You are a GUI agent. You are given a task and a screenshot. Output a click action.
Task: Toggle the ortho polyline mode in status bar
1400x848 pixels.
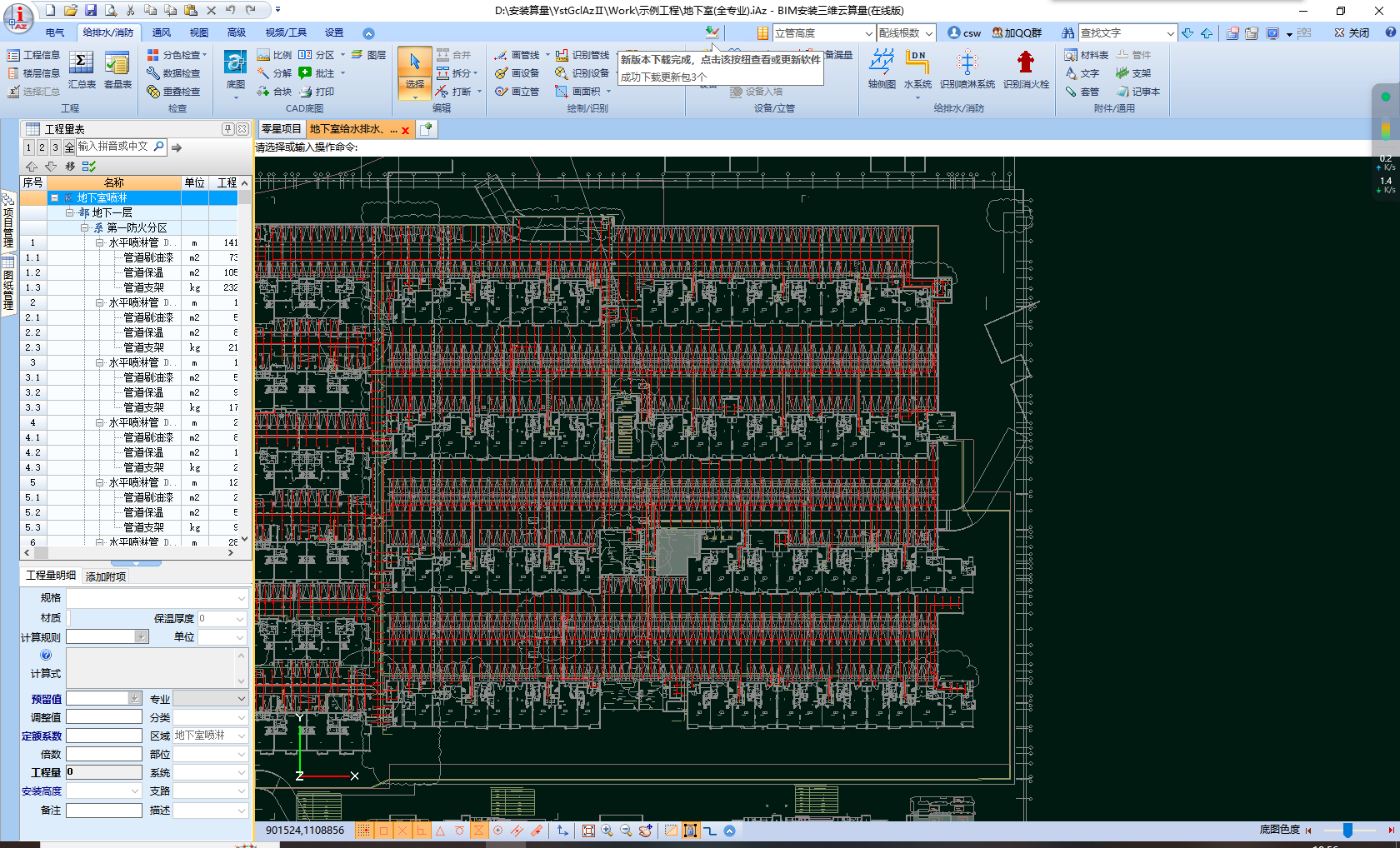click(710, 831)
